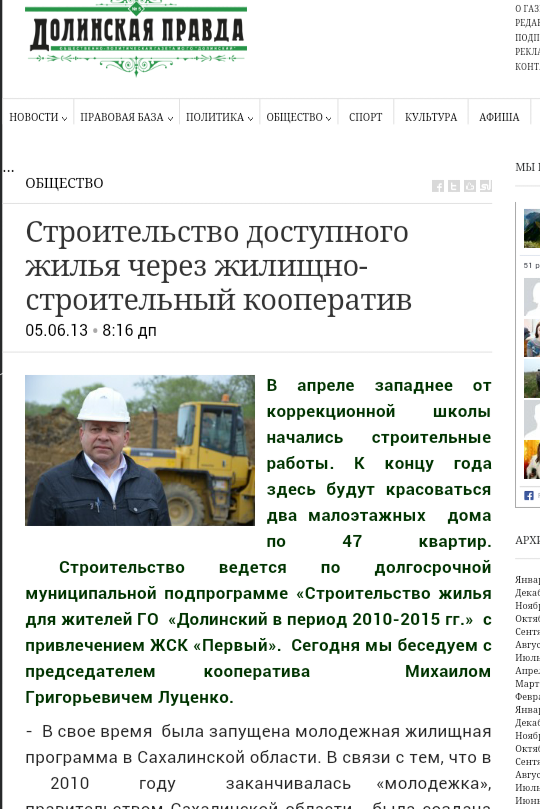The image size is (540, 809).
Task: Click Facebook icon in sidebar widget
Action: tap(529, 495)
